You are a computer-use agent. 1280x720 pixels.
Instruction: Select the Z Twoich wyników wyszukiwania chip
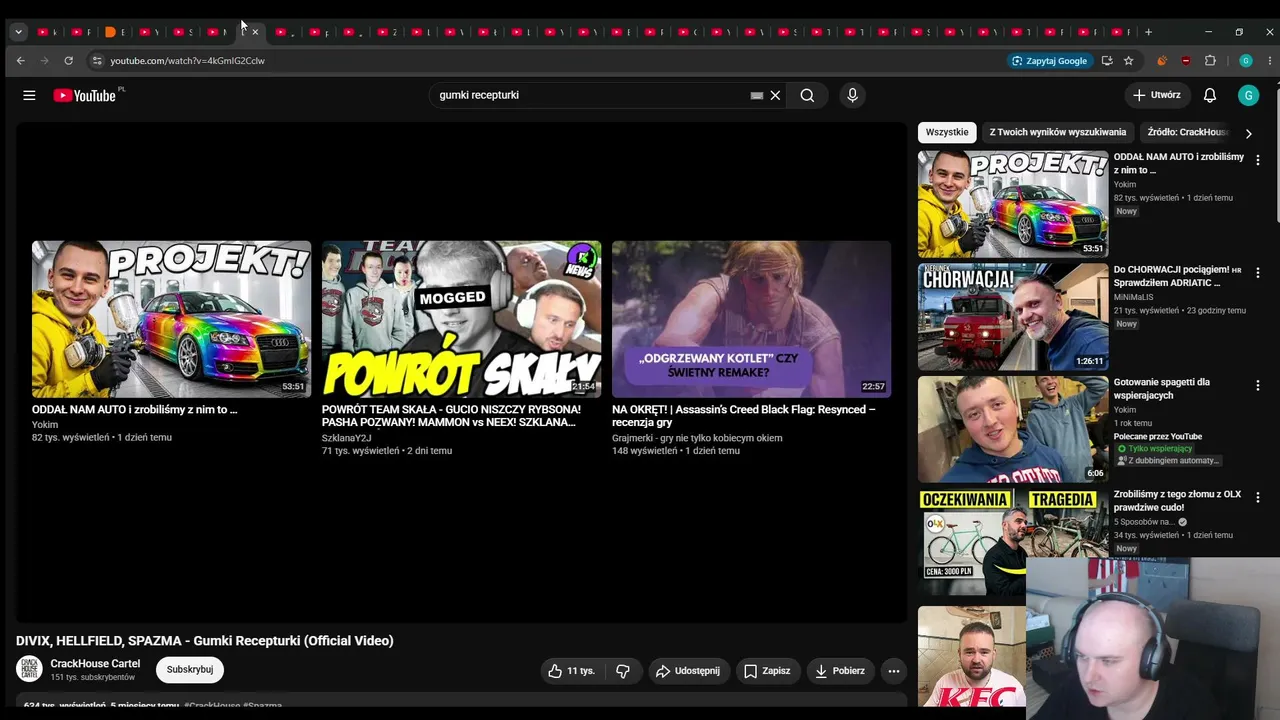[x=1058, y=132]
